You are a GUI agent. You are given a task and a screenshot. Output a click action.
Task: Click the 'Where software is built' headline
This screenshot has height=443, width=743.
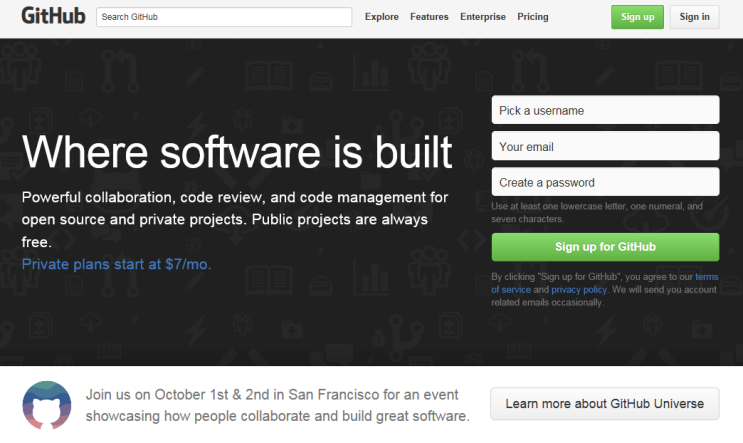pos(236,152)
